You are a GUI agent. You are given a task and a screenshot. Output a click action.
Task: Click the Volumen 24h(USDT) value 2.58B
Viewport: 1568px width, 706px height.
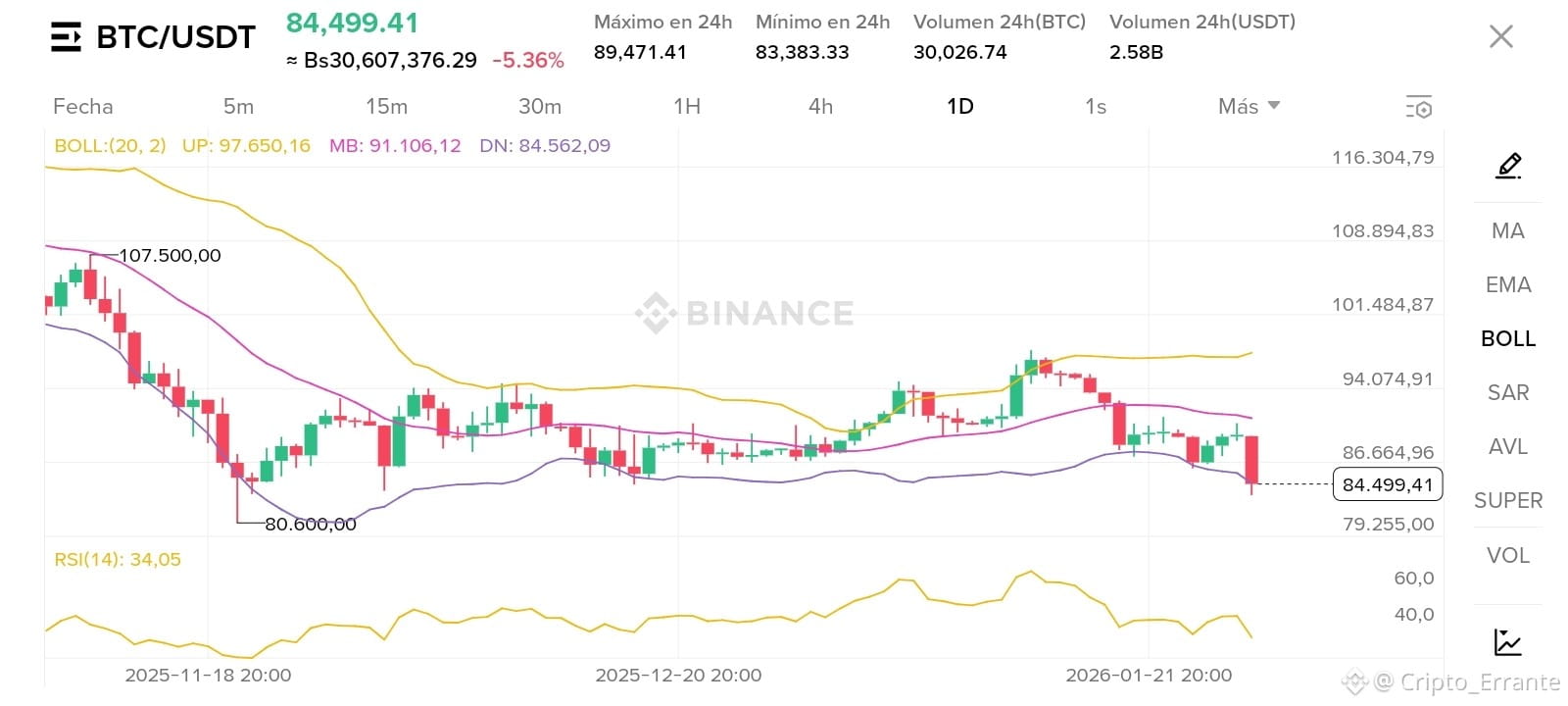[x=1136, y=52]
